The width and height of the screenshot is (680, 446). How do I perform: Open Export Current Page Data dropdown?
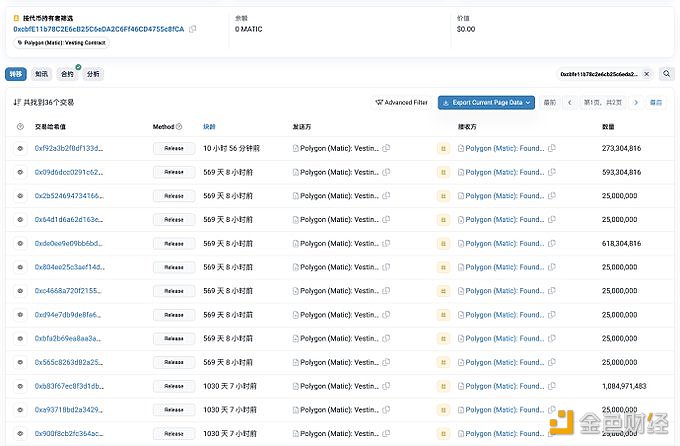[486, 102]
